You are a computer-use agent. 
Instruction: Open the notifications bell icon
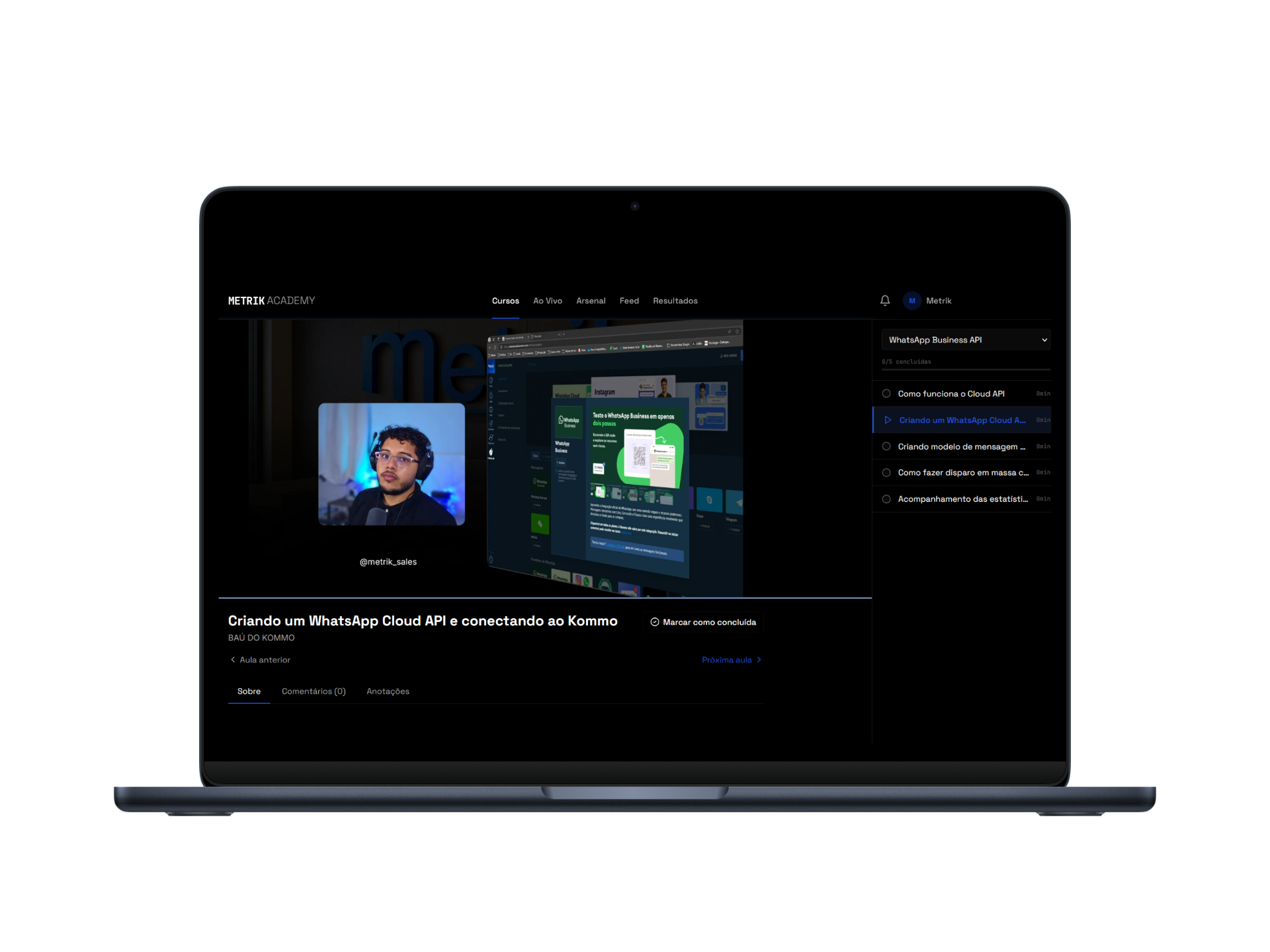tap(884, 301)
